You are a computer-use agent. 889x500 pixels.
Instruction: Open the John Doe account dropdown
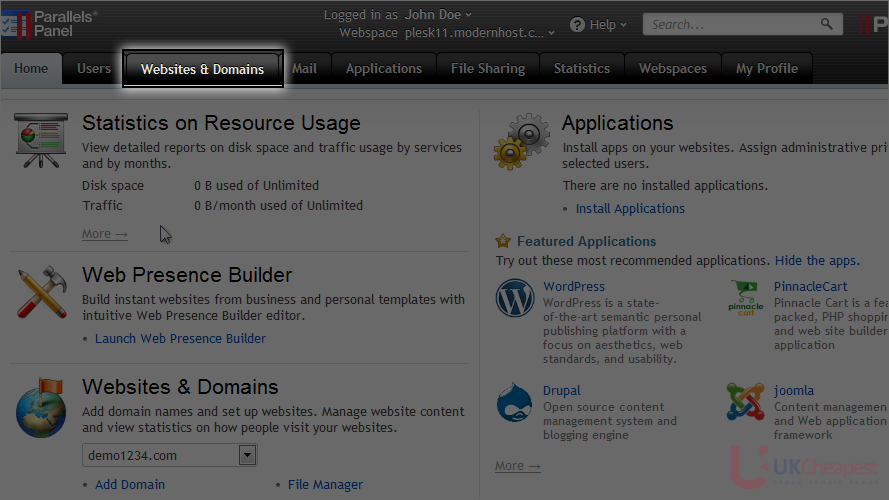pyautogui.click(x=438, y=15)
